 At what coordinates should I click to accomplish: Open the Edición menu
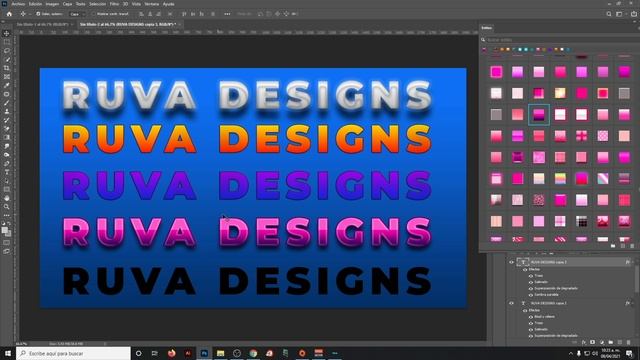click(35, 4)
